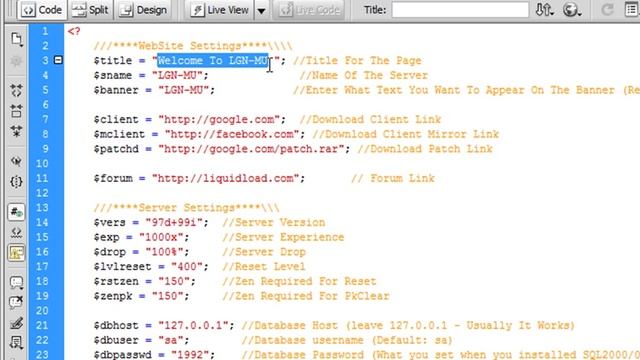Click the $rstzen variable on line 18
This screenshot has height=360, width=640.
point(116,281)
